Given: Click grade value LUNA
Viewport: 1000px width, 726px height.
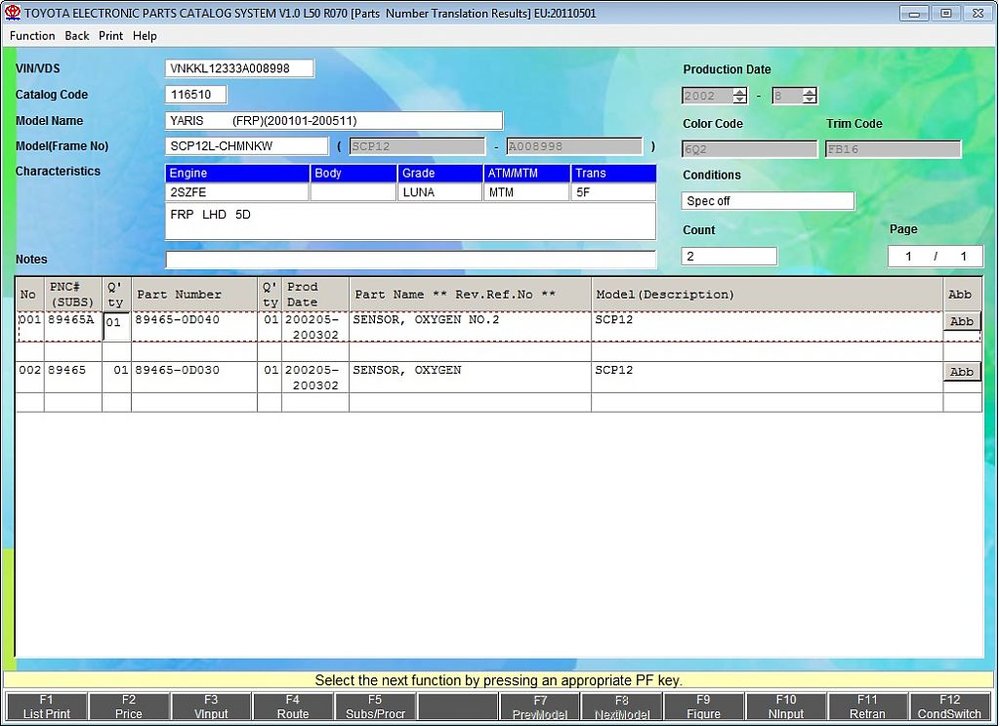Looking at the screenshot, I should click(x=440, y=192).
